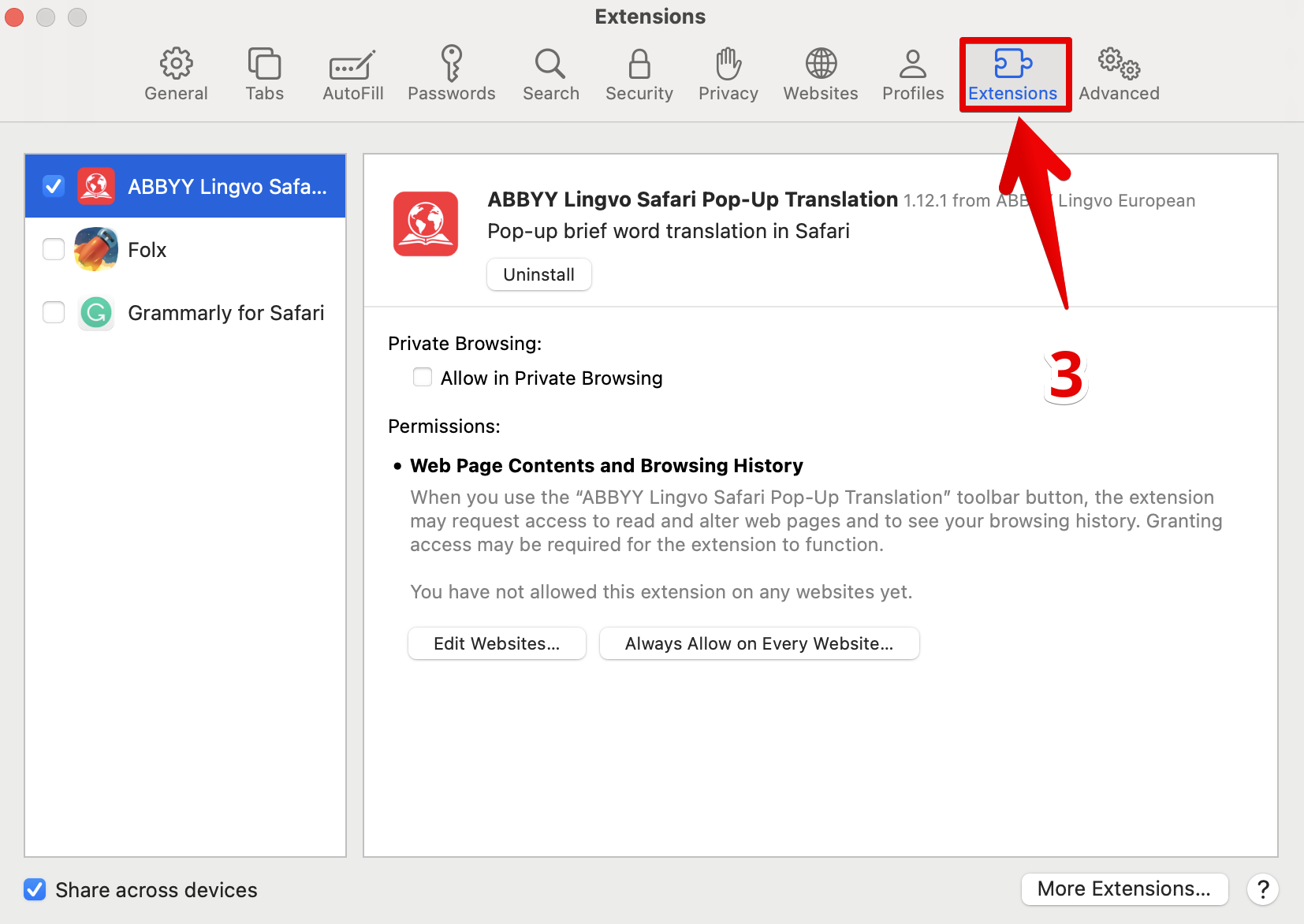Open the Profiles preferences pane
The width and height of the screenshot is (1304, 924).
(912, 75)
